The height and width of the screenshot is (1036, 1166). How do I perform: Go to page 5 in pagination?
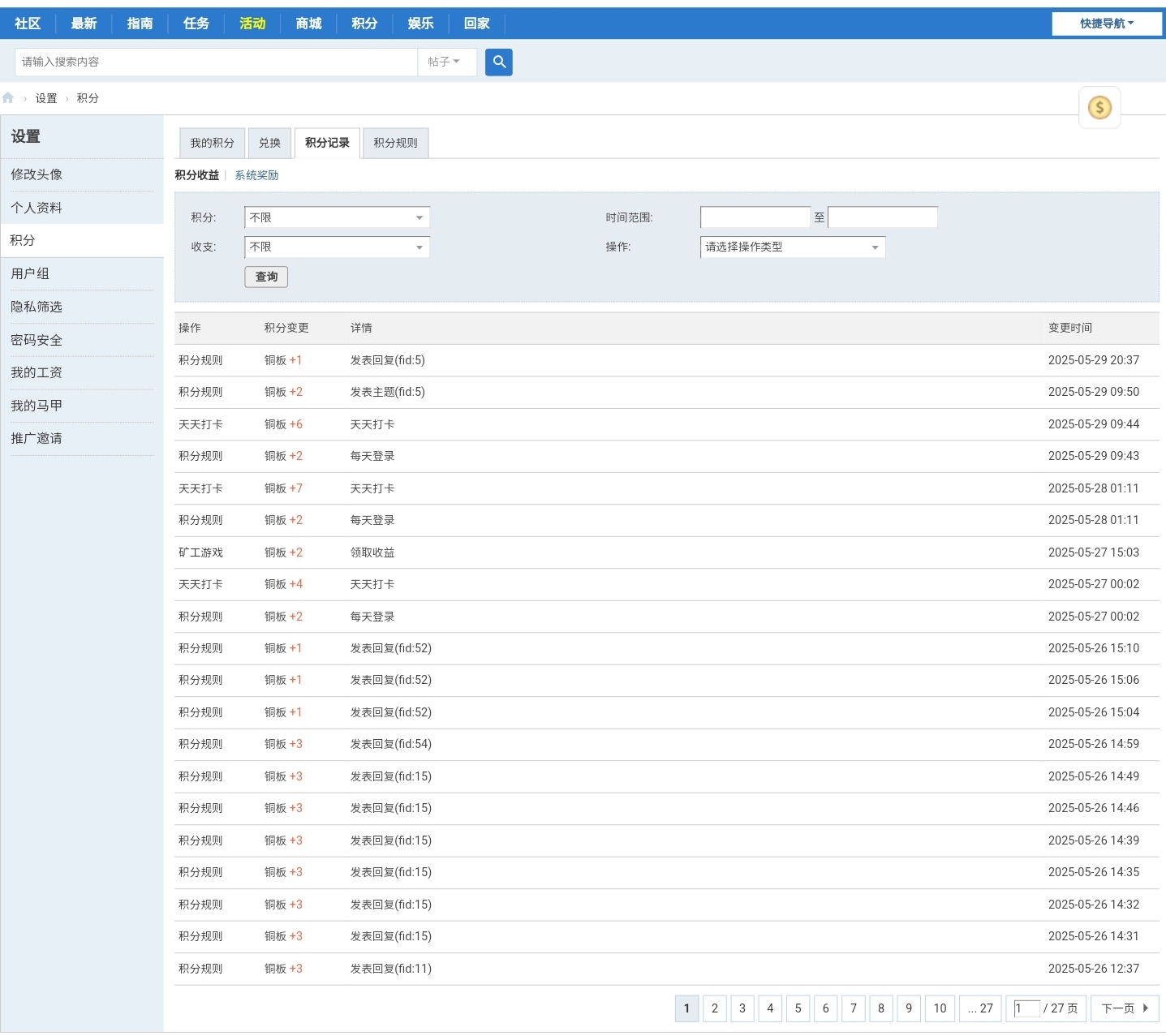coord(798,1008)
